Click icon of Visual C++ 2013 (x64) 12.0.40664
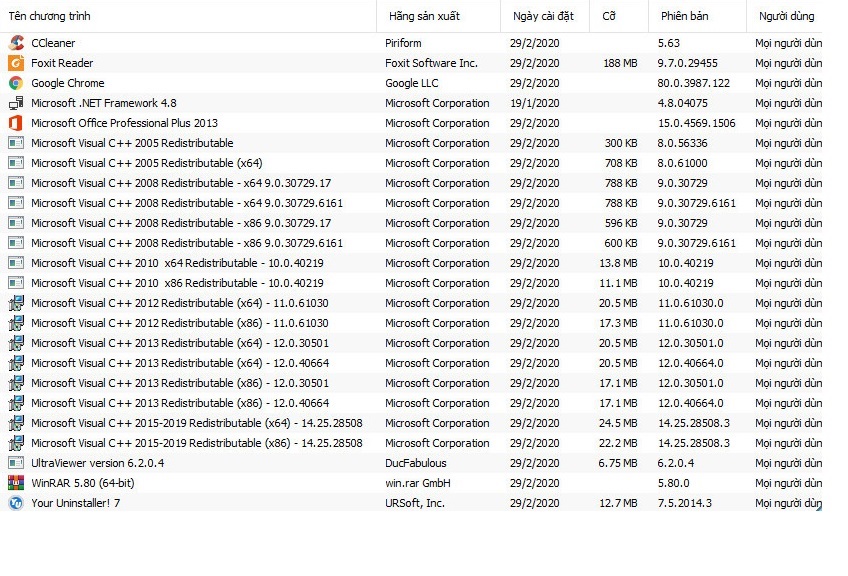Image resolution: width=848 pixels, height=576 pixels. [x=16, y=363]
